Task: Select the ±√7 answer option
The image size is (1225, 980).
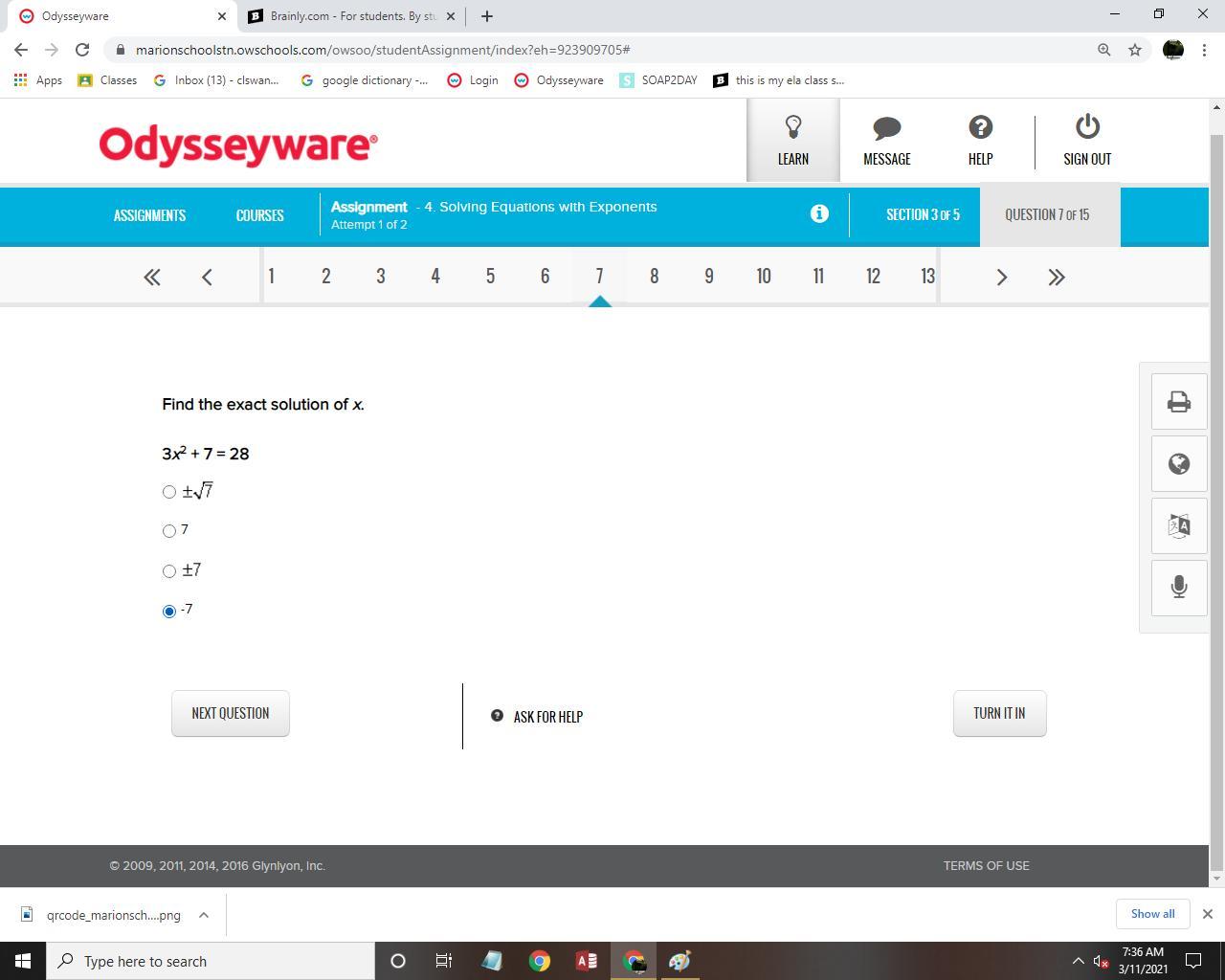Action: [x=169, y=492]
